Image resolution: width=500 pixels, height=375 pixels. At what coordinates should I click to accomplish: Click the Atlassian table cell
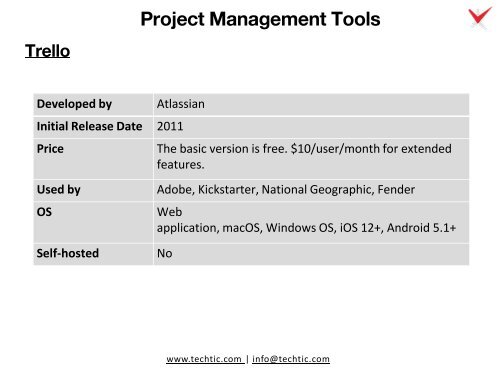point(311,104)
